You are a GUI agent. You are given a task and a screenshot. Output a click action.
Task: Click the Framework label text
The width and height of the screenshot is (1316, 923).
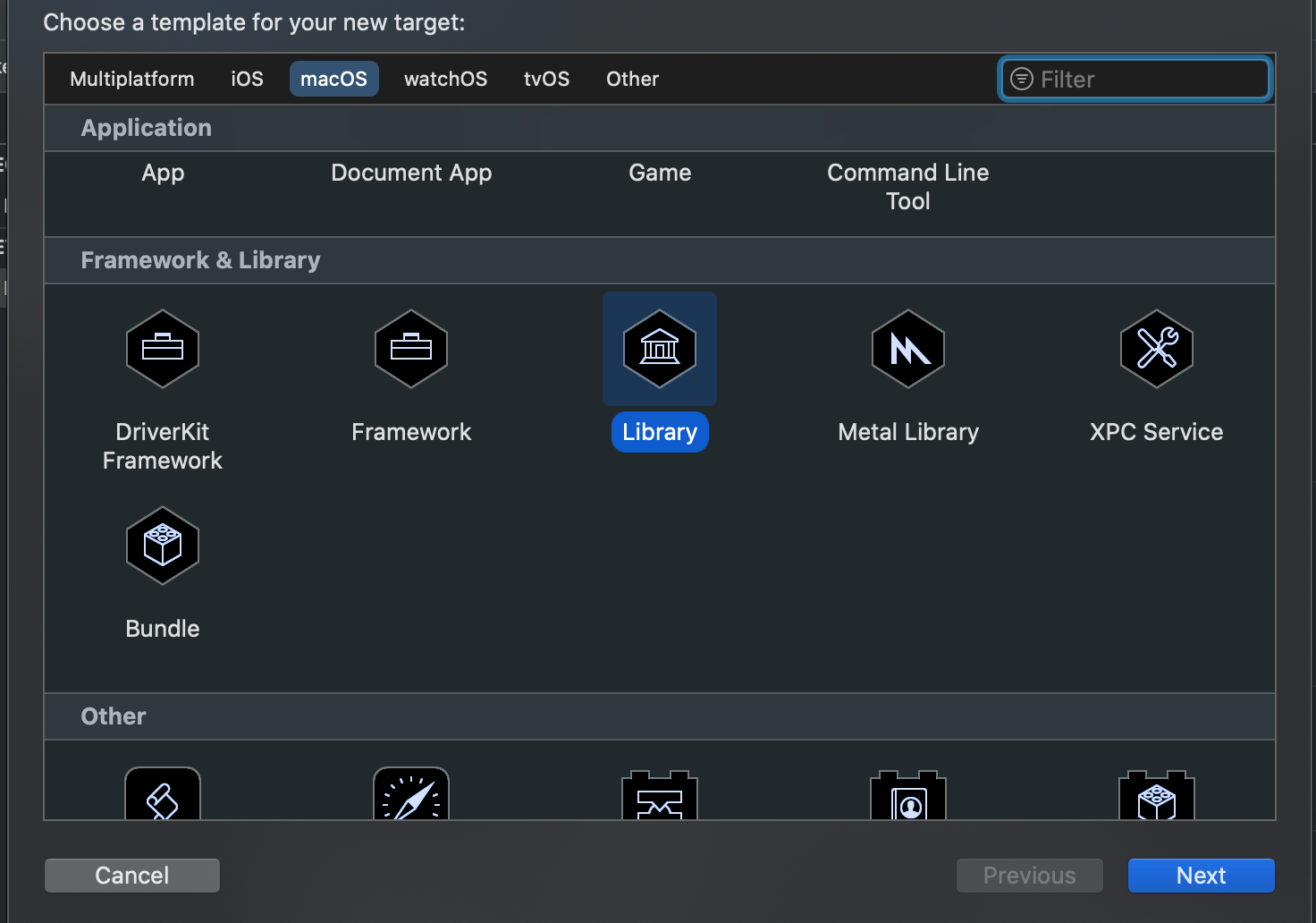411,432
